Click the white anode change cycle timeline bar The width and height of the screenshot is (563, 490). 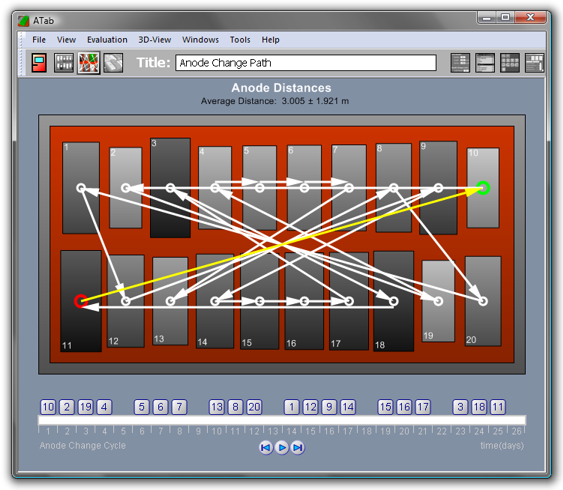point(282,420)
